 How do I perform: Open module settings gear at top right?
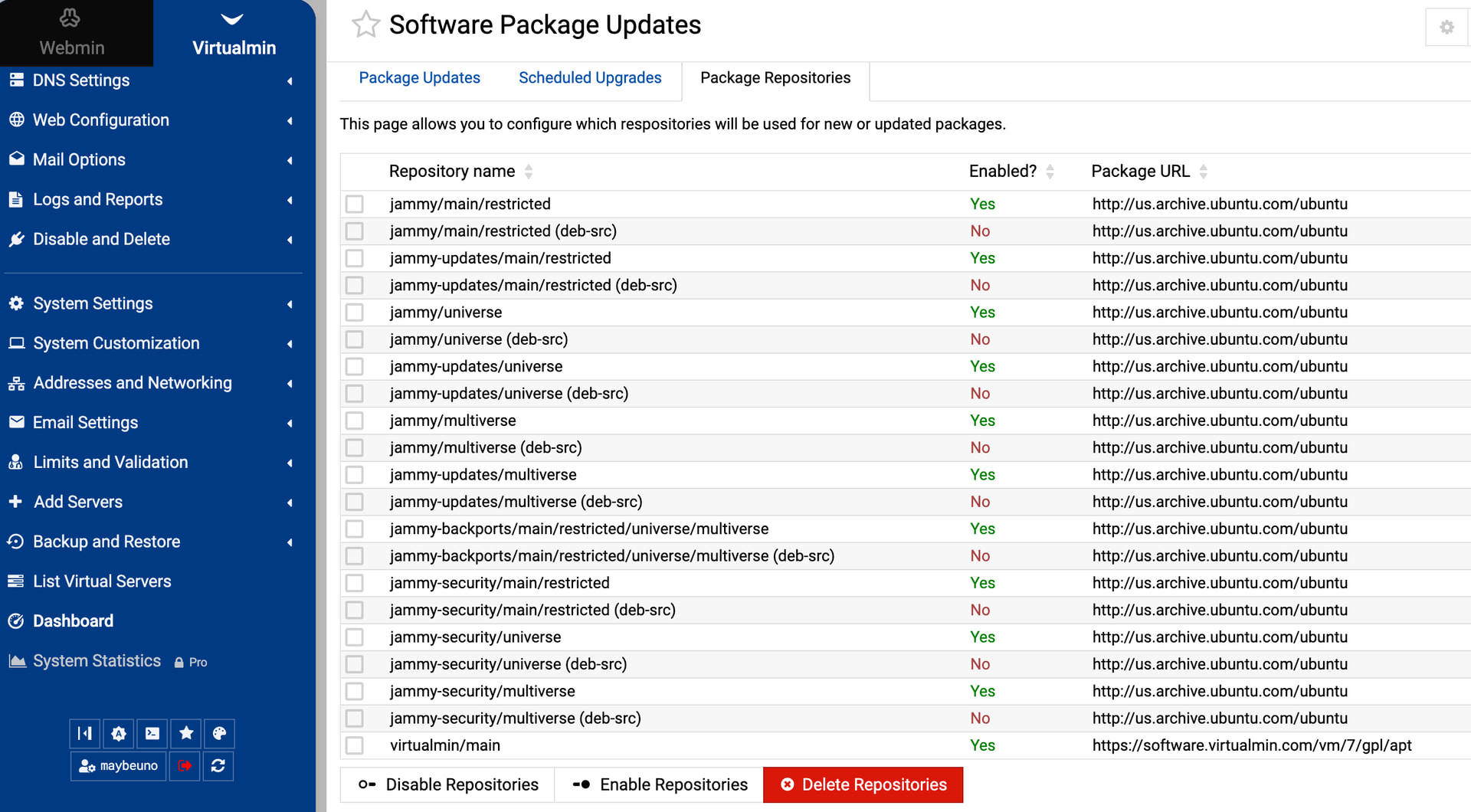click(x=1446, y=28)
